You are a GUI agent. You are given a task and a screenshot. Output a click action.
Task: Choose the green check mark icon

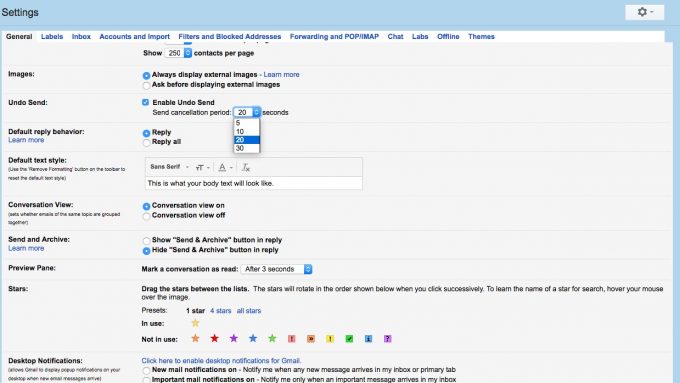349,339
